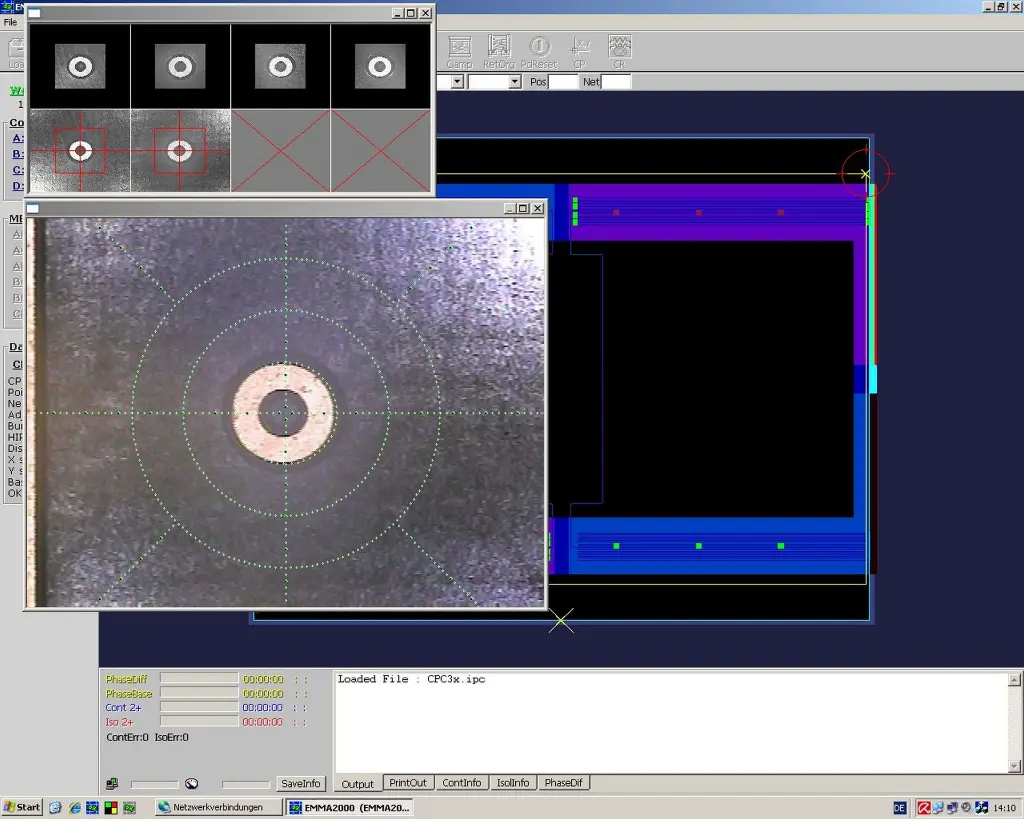Click the SaveInfo button
The width and height of the screenshot is (1024, 819).
[x=301, y=784]
